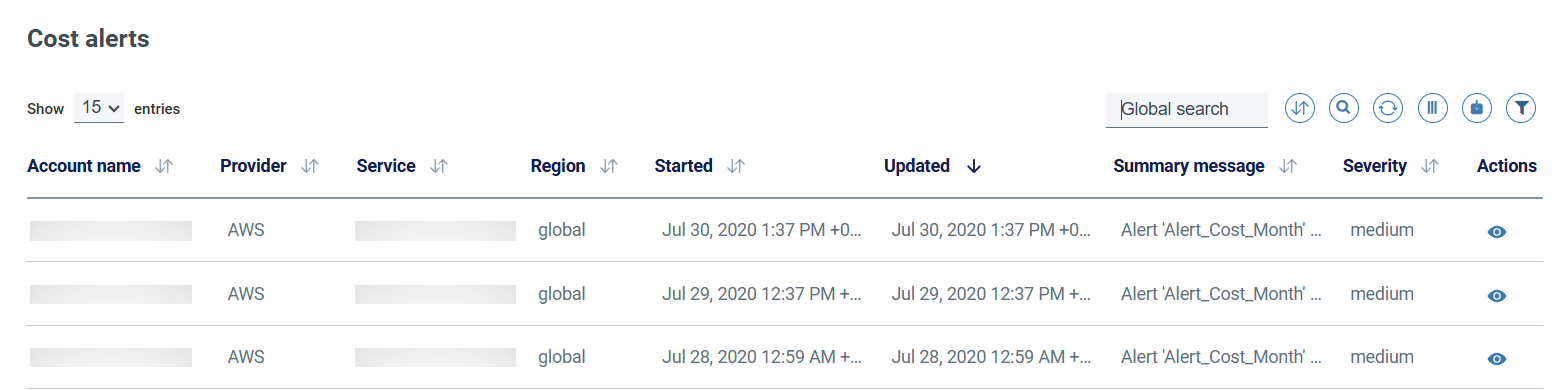Open the filter funnel icon
The width and height of the screenshot is (1556, 390).
[1520, 108]
